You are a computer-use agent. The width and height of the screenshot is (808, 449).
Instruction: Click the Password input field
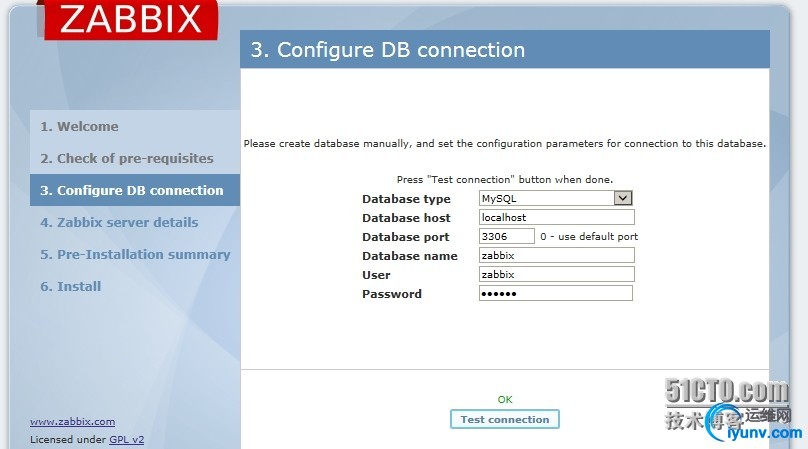pos(556,293)
